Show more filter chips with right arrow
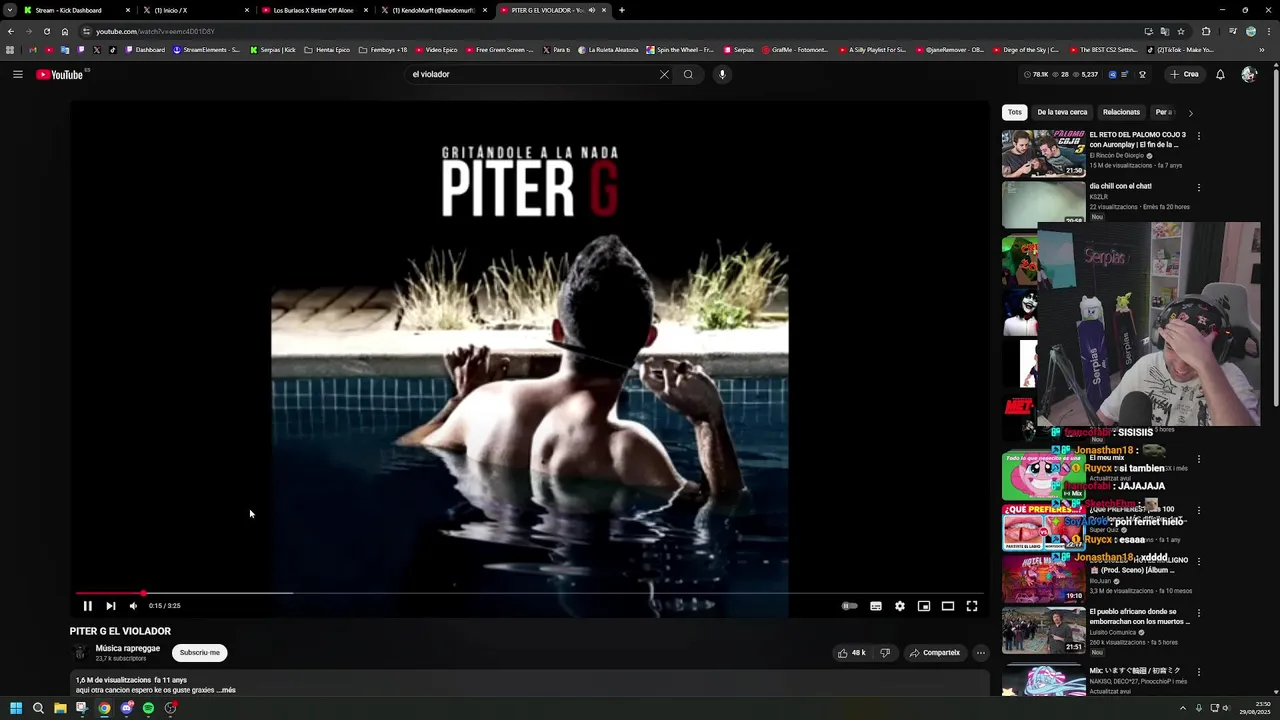Image resolution: width=1280 pixels, height=720 pixels. 1190,113
